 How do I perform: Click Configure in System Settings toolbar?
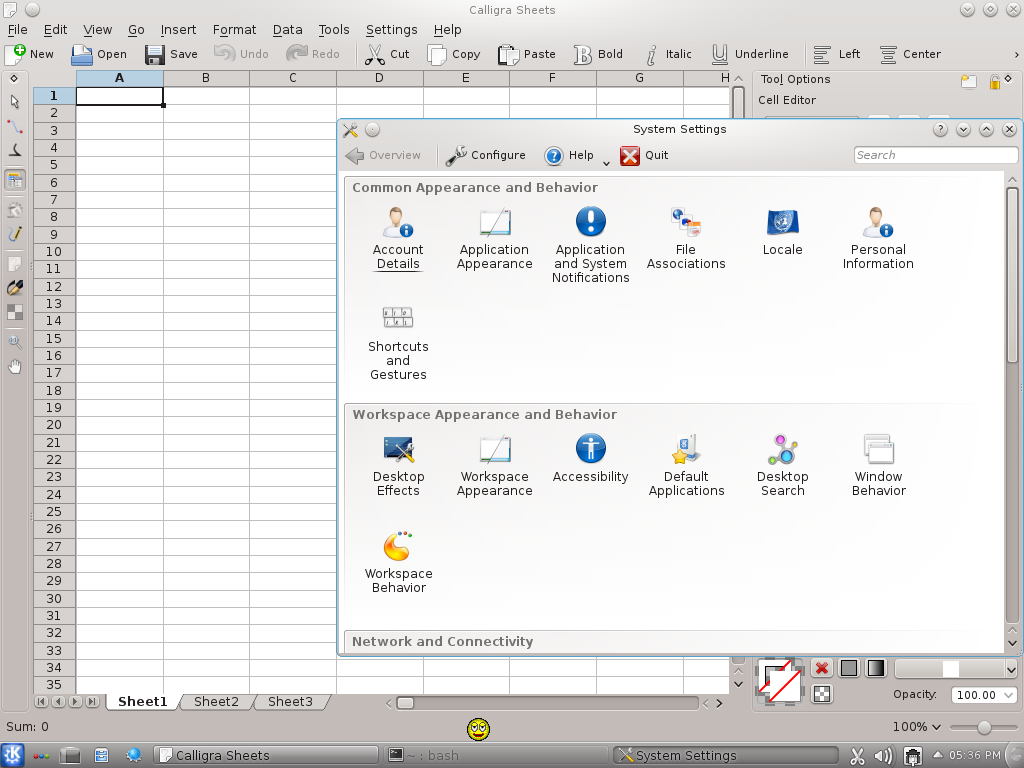pyautogui.click(x=486, y=155)
